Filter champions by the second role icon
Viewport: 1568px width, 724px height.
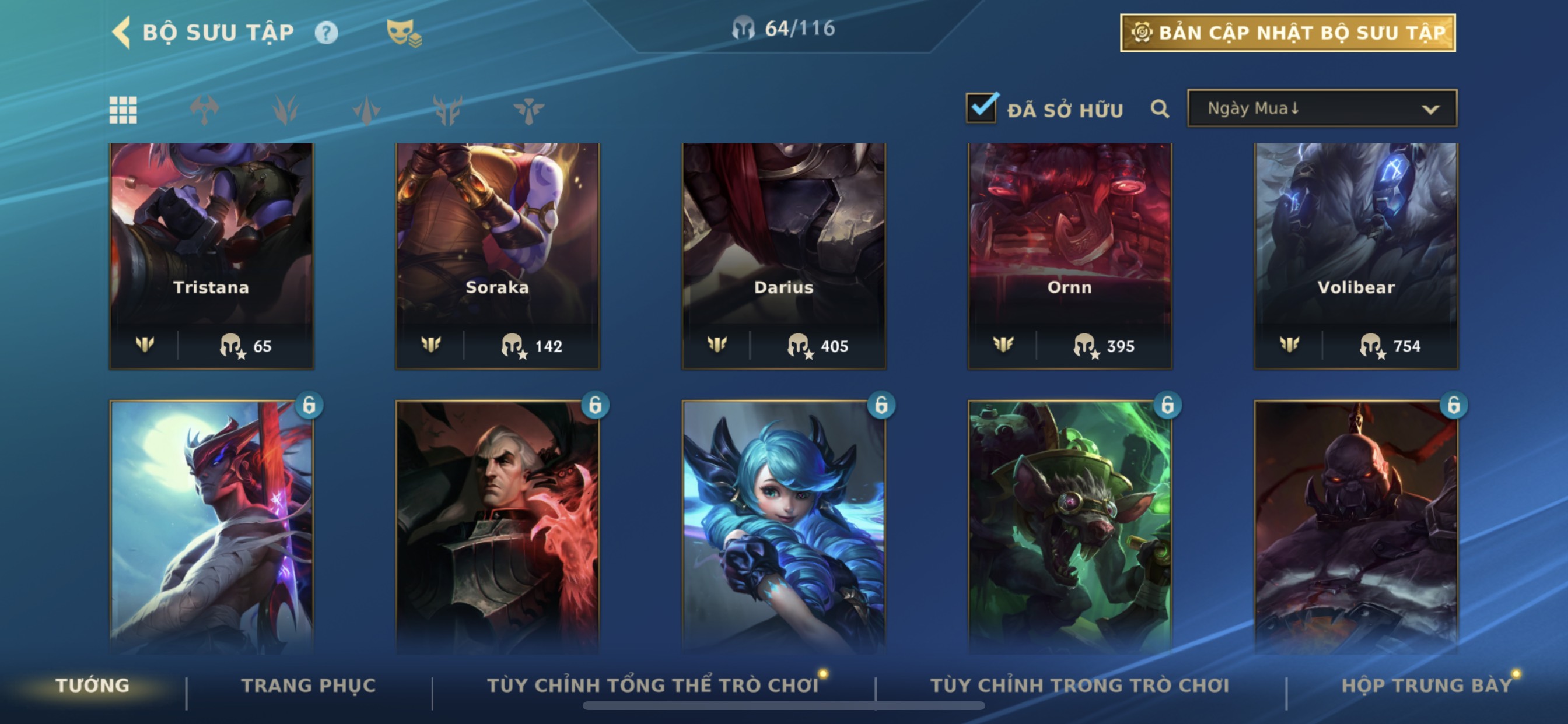tap(285, 110)
